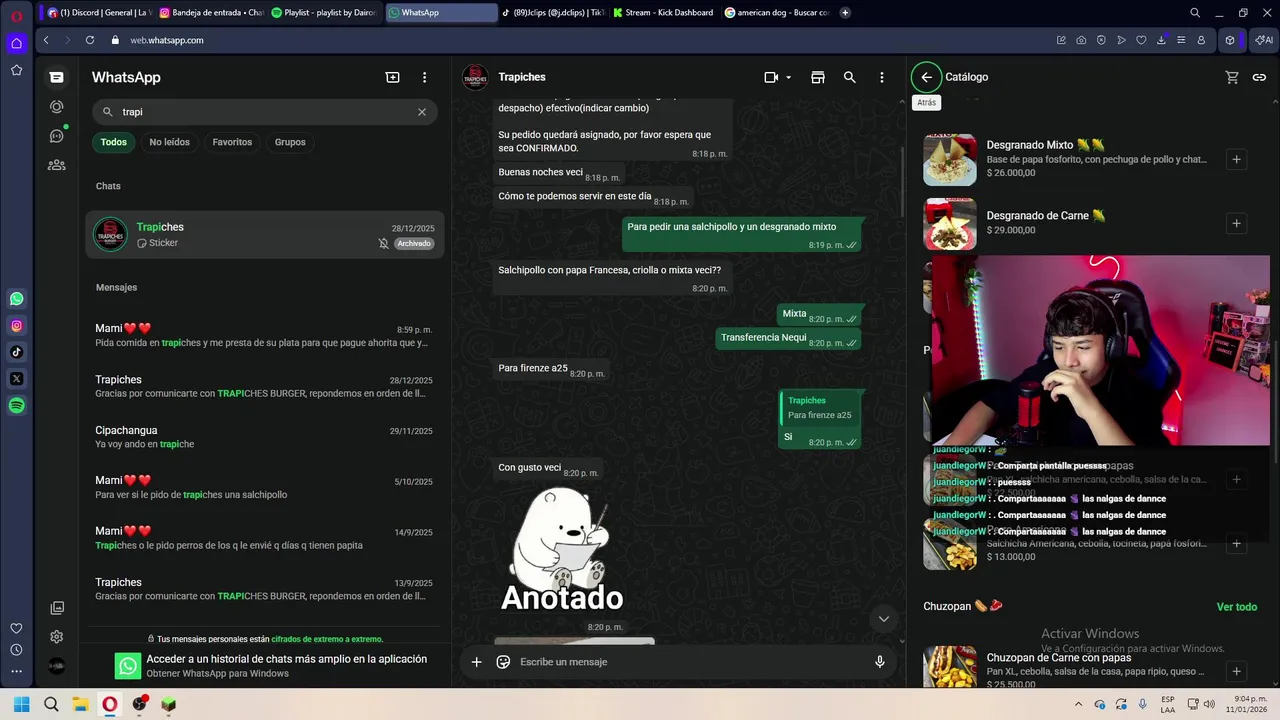This screenshot has height=720, width=1280.
Task: Show hidden system tray icons
Action: point(1078,704)
